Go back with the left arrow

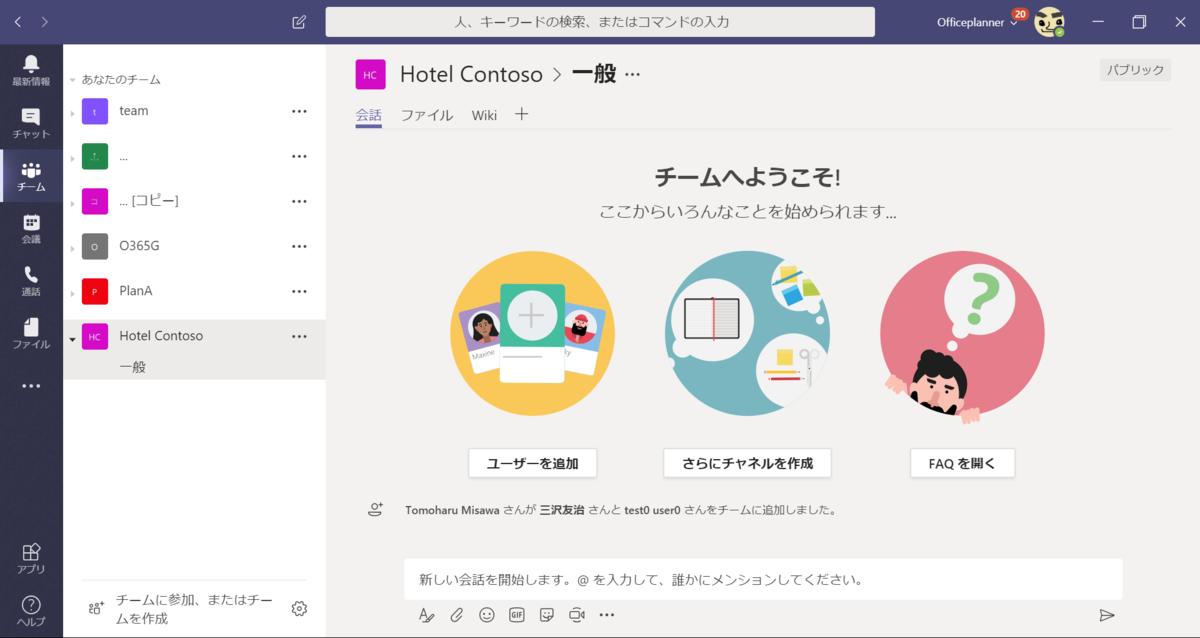click(18, 22)
